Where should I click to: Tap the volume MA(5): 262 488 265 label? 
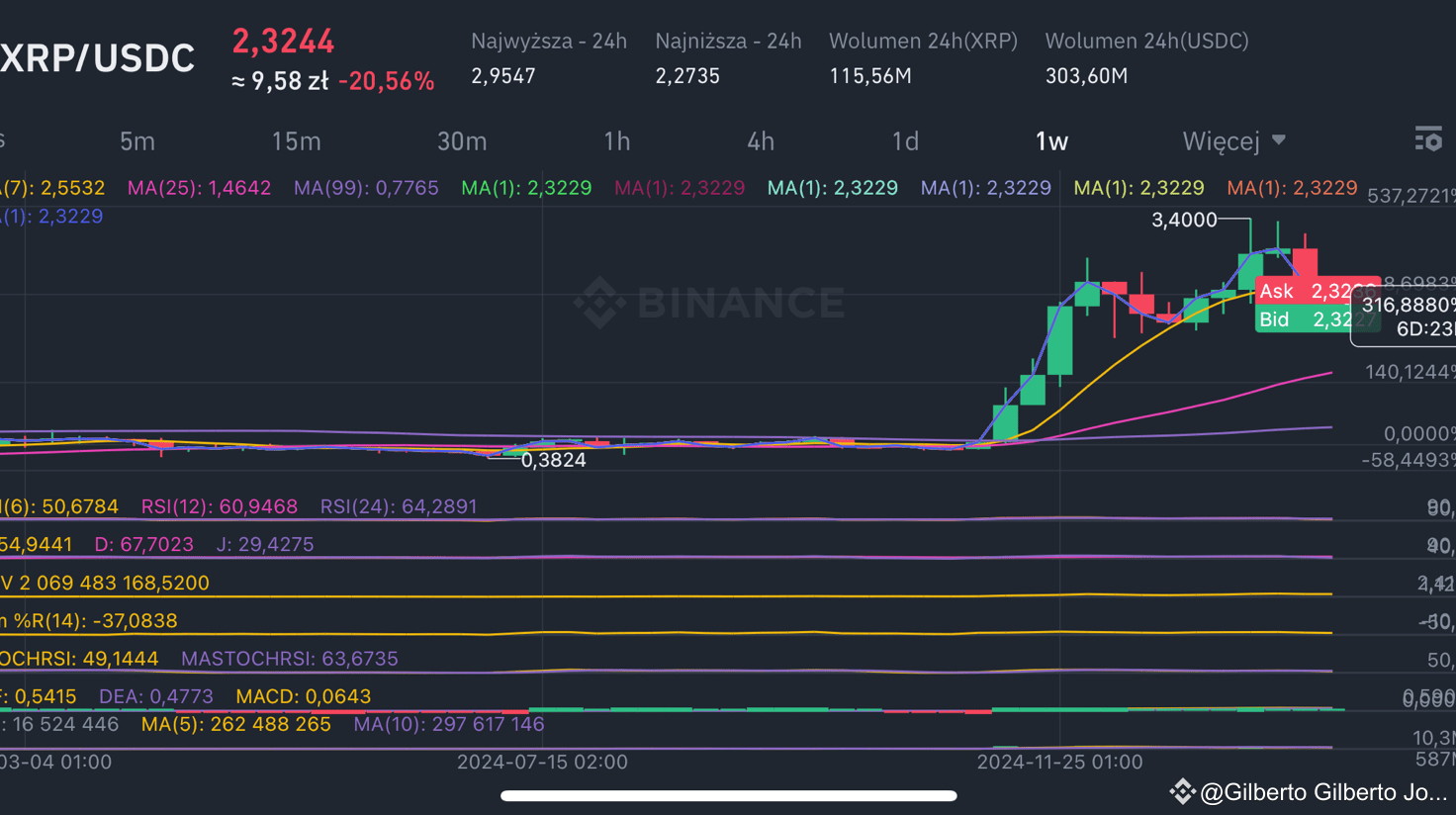click(x=236, y=724)
